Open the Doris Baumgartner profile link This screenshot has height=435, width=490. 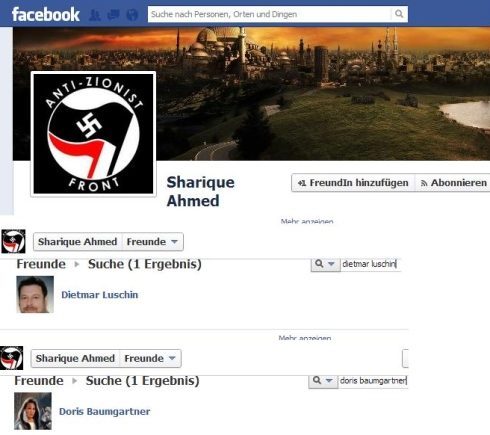(105, 411)
